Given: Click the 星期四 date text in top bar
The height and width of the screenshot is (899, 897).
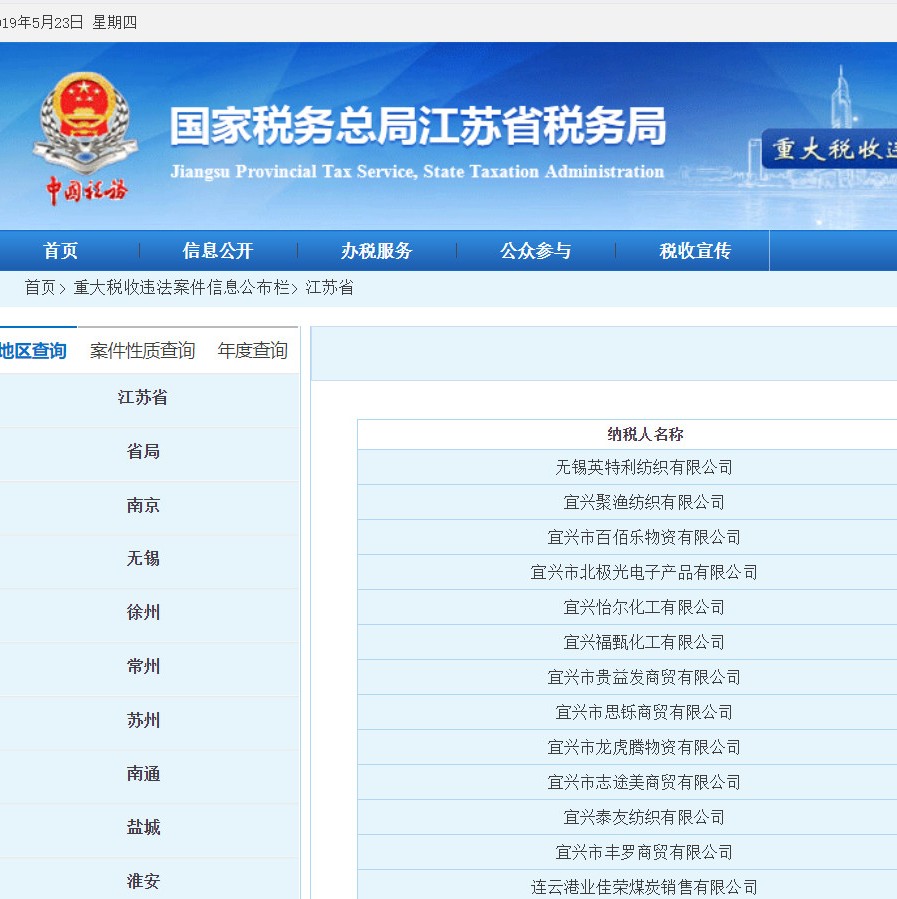Looking at the screenshot, I should pos(115,22).
